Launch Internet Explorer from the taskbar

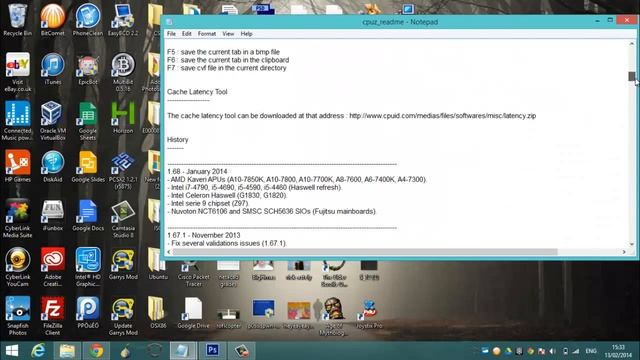pyautogui.click(x=39, y=351)
